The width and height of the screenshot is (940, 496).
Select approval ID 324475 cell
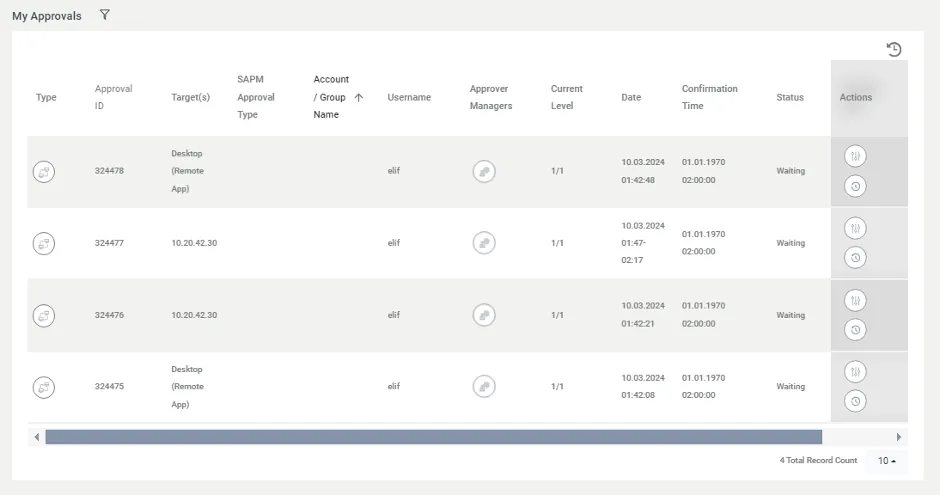pos(109,386)
